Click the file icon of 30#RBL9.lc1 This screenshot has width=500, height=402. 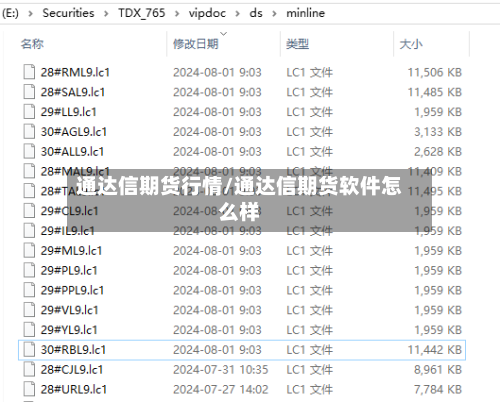click(x=29, y=349)
